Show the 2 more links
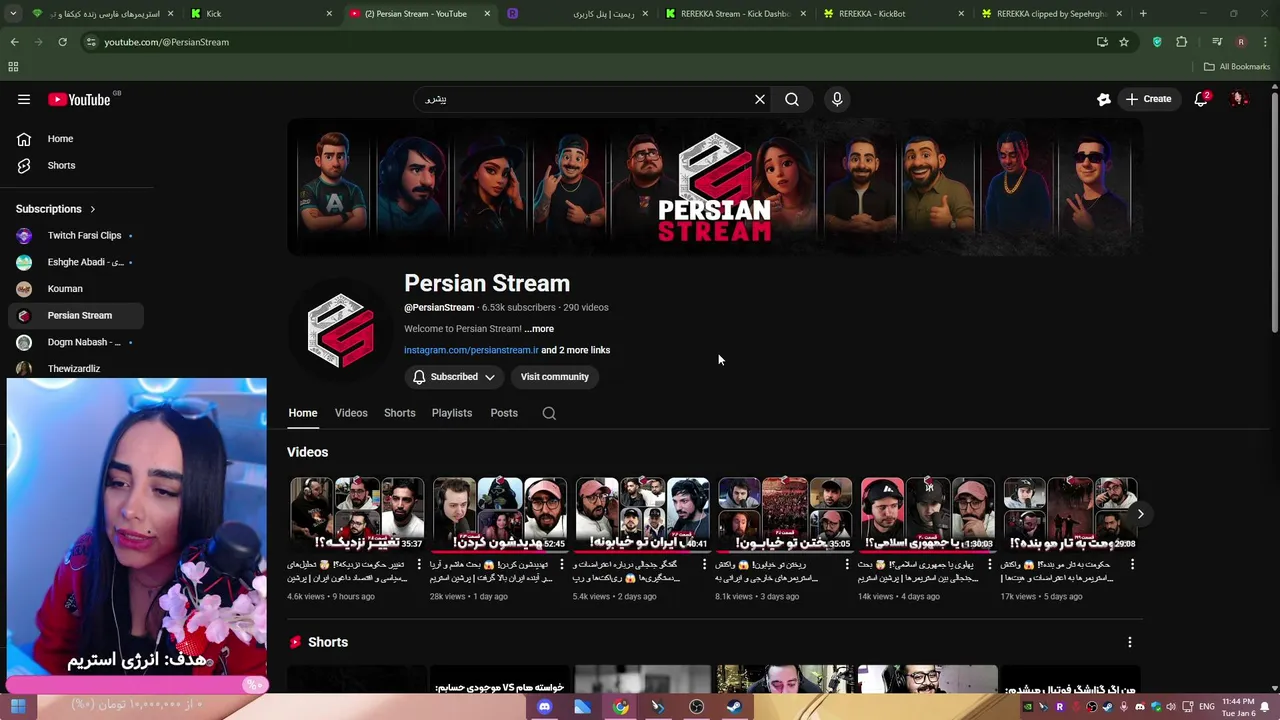This screenshot has width=1280, height=720. point(576,350)
